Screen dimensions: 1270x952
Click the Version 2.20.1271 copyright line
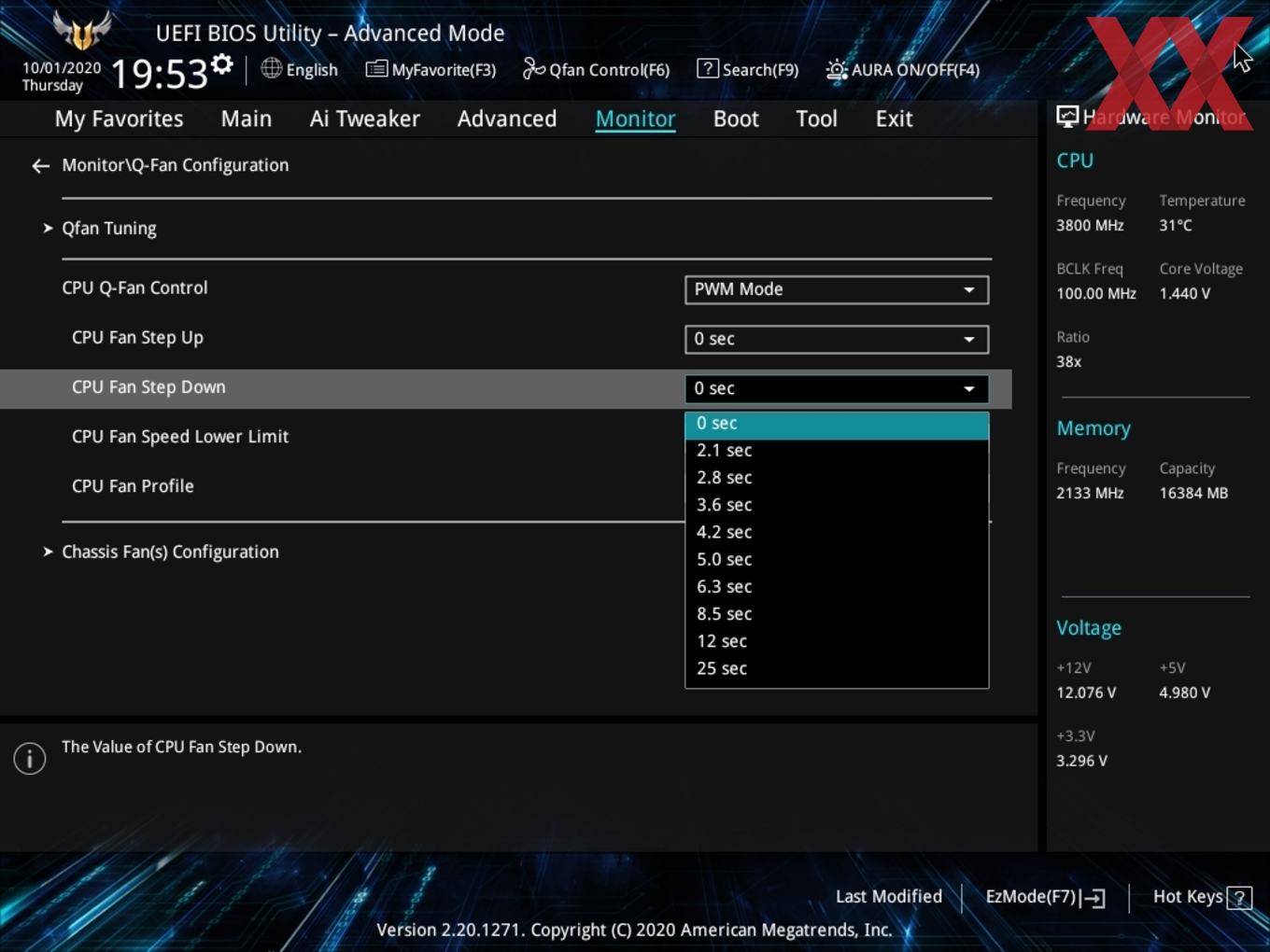pos(634,931)
